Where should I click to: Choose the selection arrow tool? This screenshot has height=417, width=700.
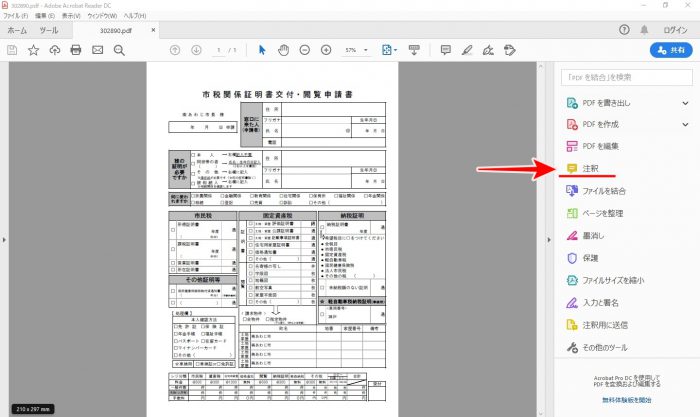point(262,50)
